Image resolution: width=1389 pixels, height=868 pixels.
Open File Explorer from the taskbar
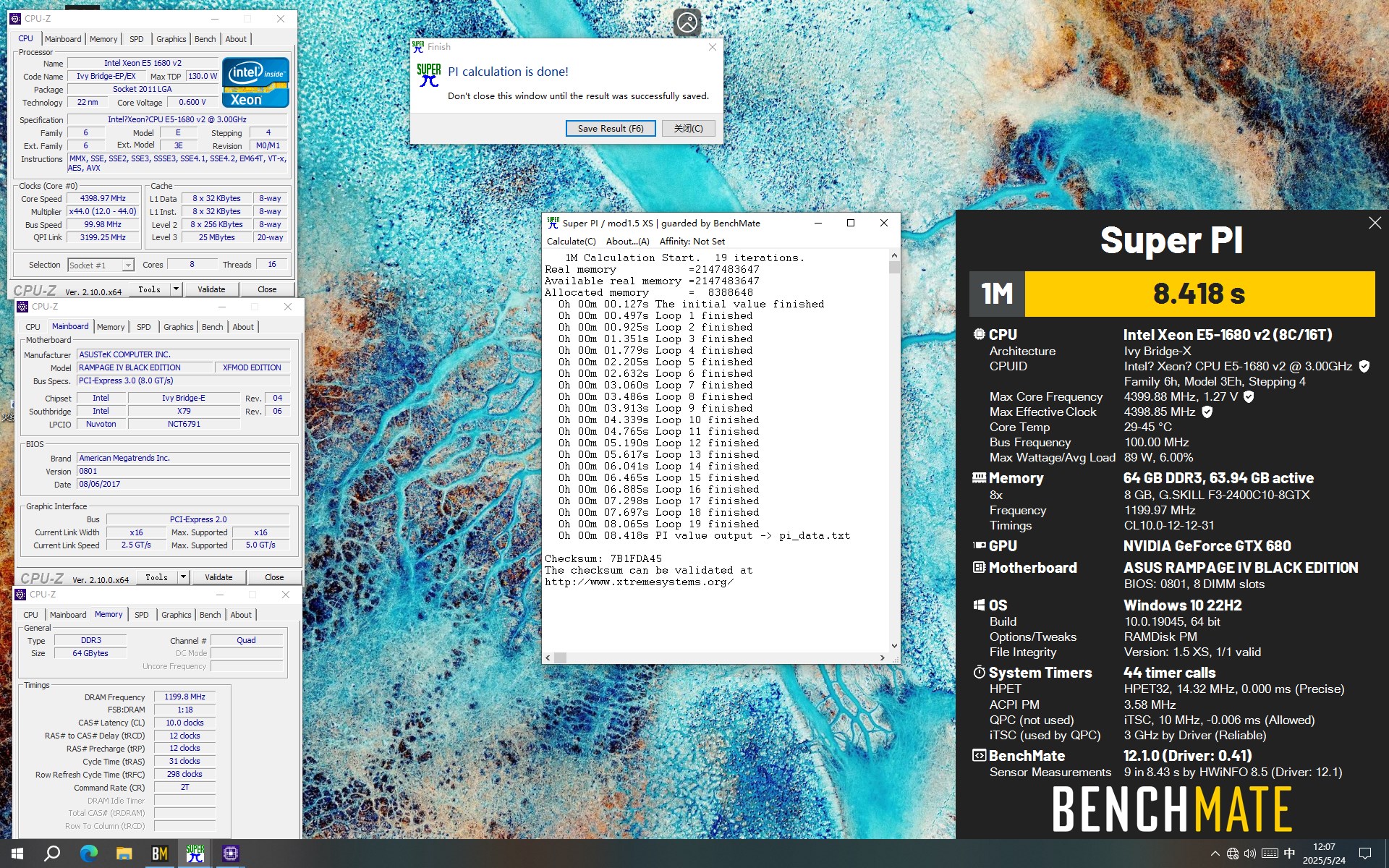124,854
